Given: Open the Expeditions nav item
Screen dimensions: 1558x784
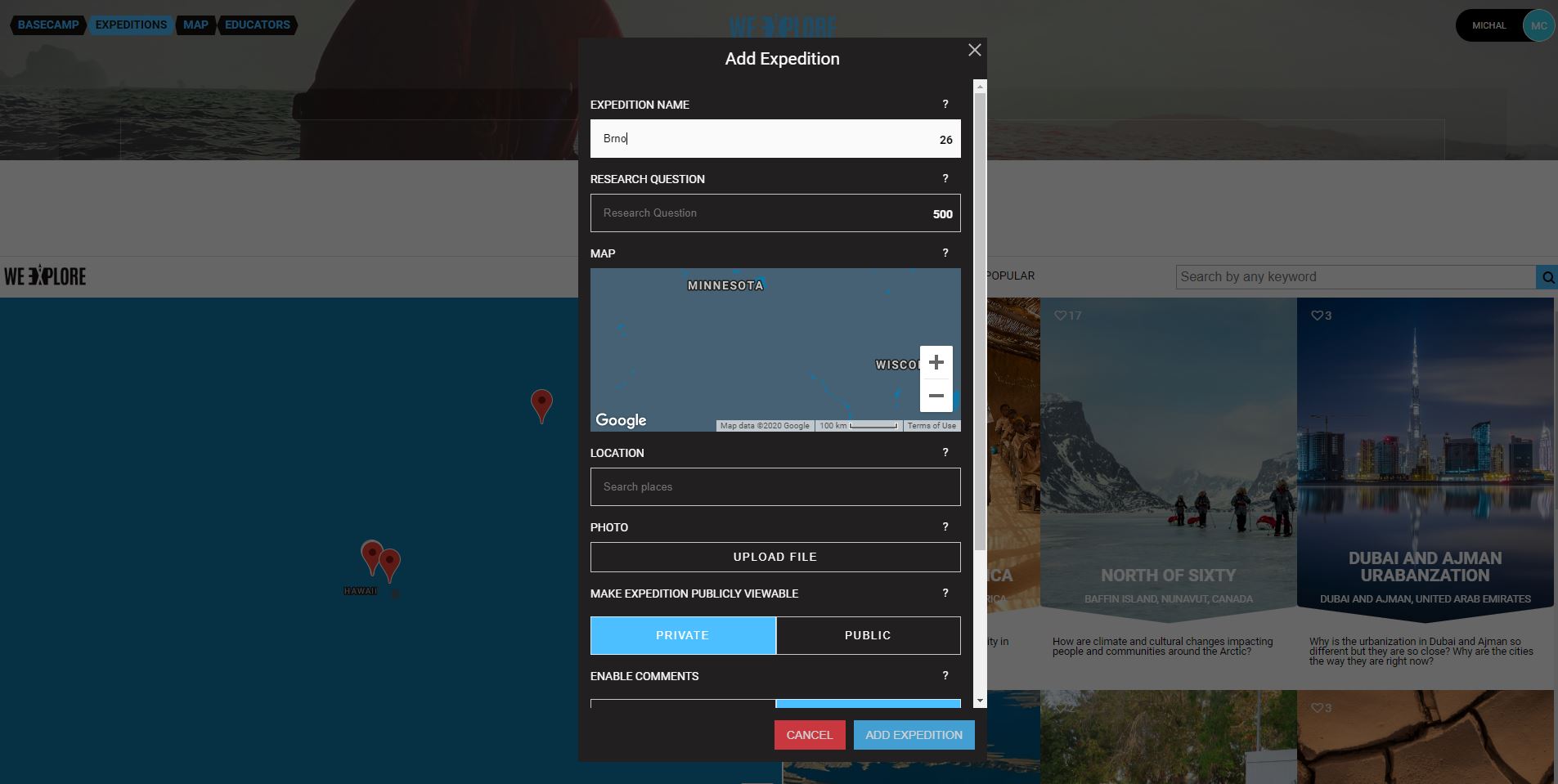Looking at the screenshot, I should [x=131, y=25].
